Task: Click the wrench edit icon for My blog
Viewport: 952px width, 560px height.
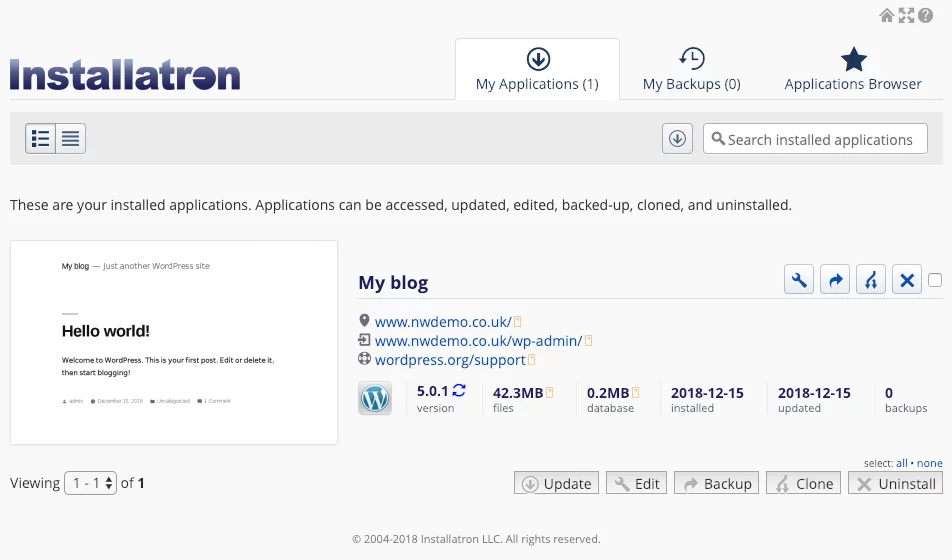Action: coord(799,279)
